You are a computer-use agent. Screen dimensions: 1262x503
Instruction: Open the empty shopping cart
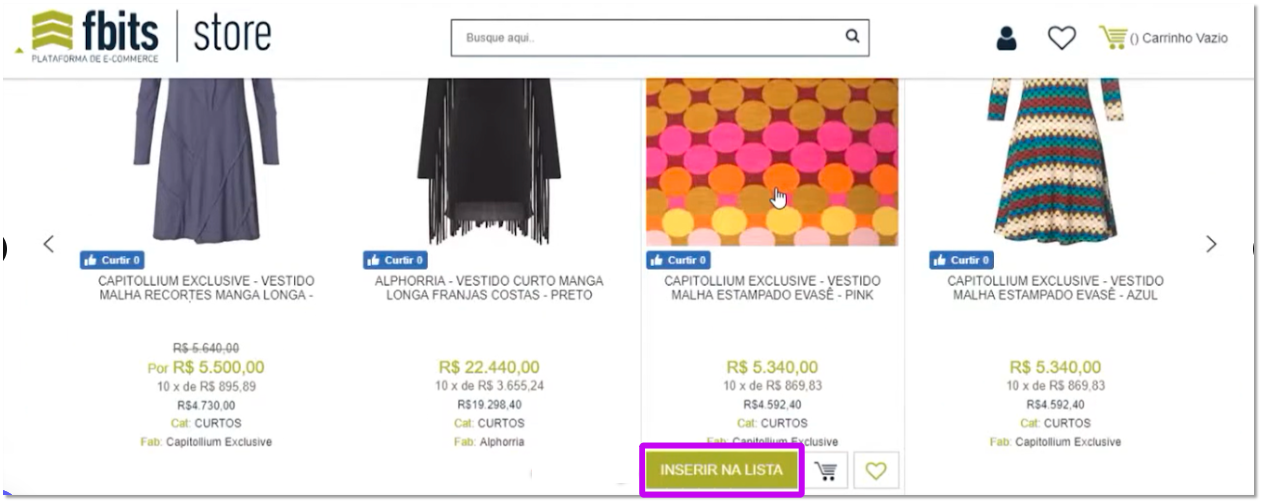tap(1163, 38)
